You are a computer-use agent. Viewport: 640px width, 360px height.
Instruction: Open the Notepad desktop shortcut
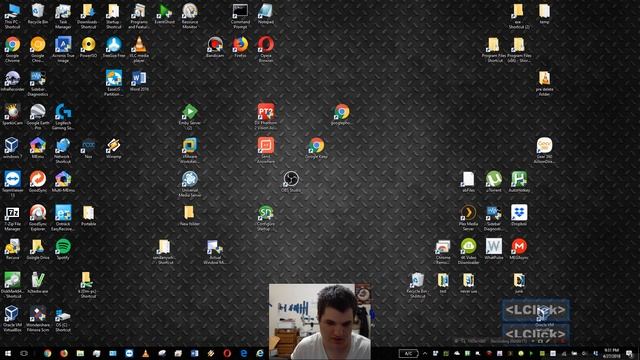click(266, 13)
